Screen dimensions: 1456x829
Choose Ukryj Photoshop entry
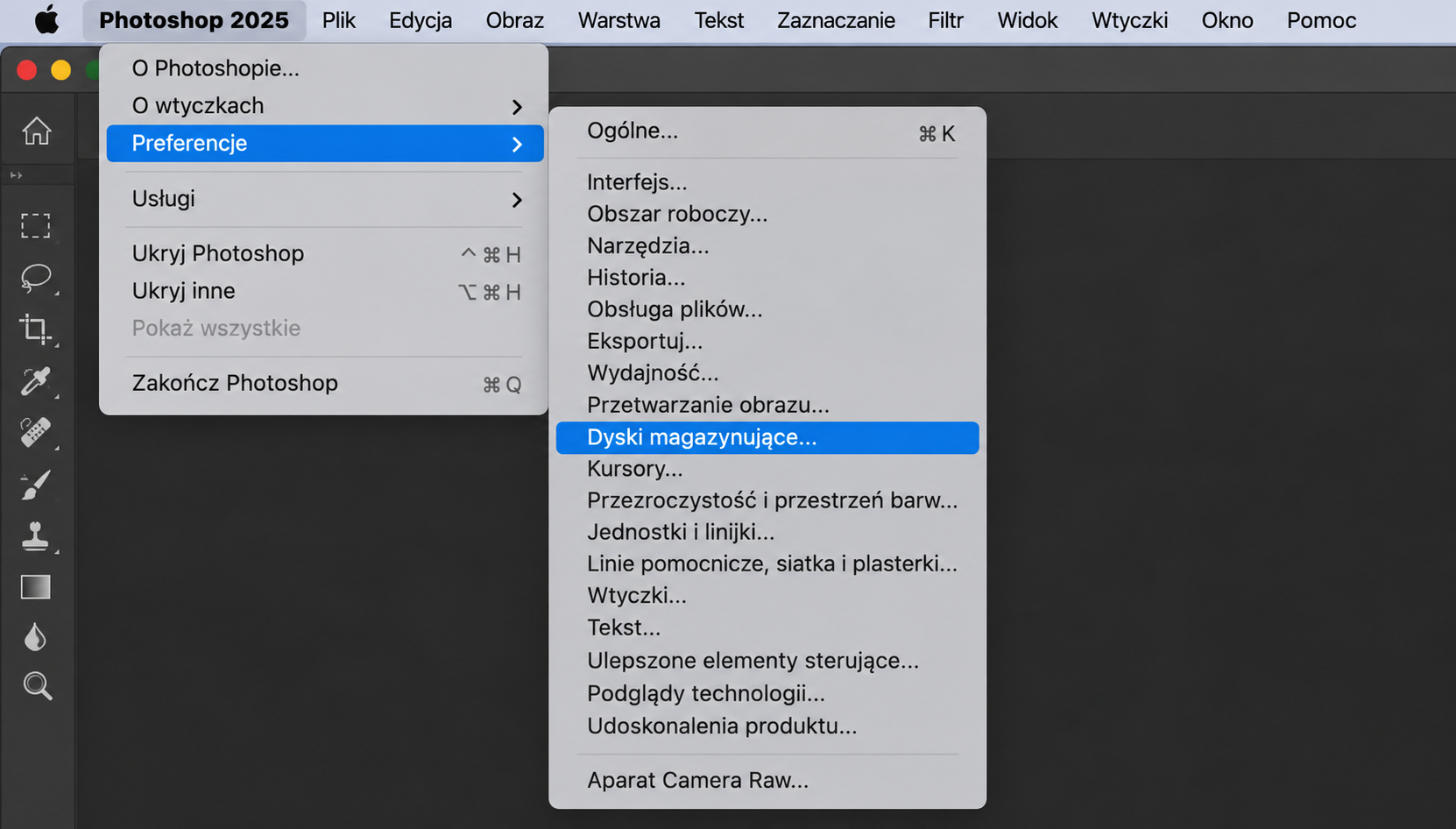pyautogui.click(x=325, y=254)
